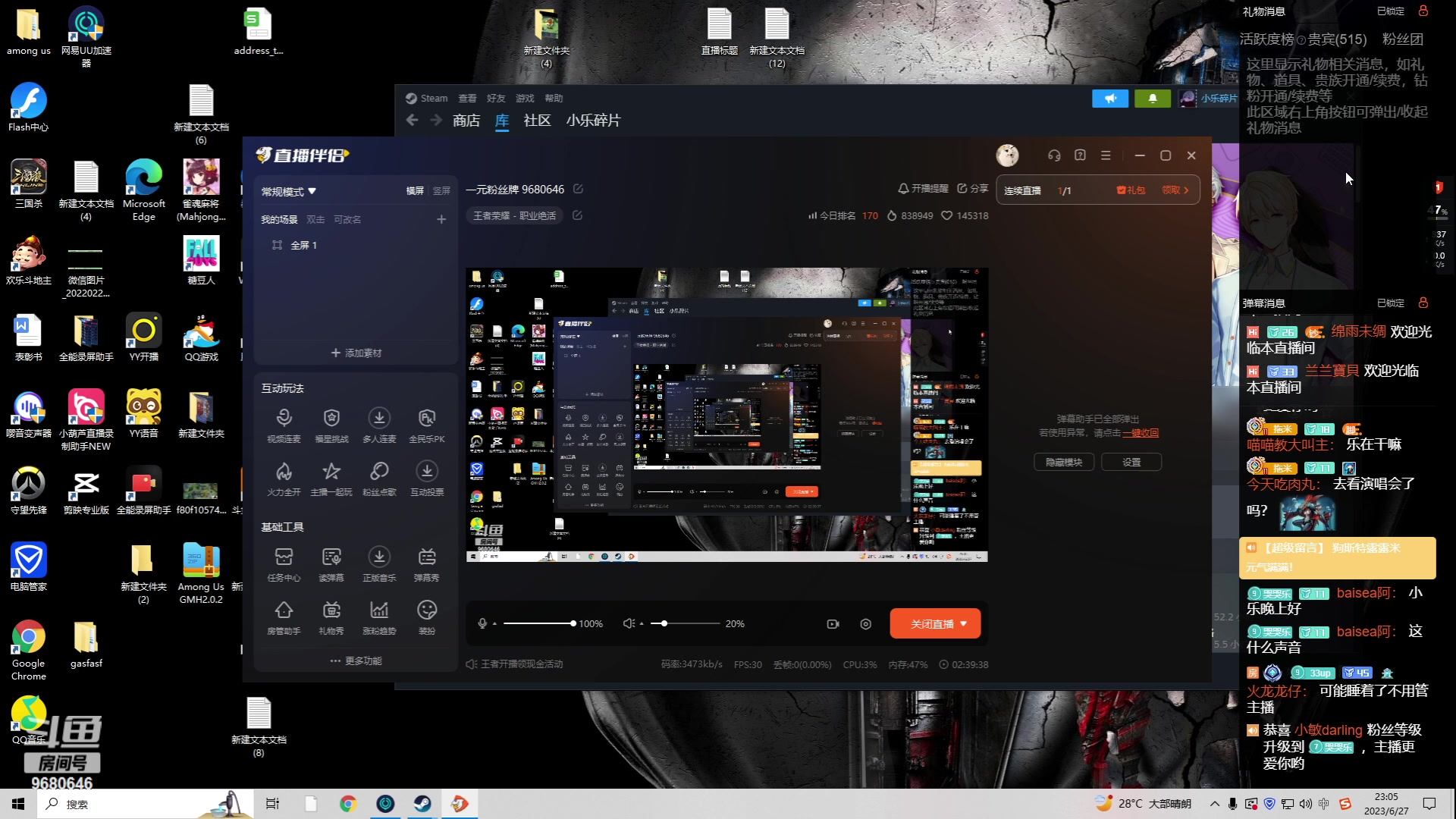Open the 福星挑战 challenge feature
The width and height of the screenshot is (1456, 819).
point(331,425)
